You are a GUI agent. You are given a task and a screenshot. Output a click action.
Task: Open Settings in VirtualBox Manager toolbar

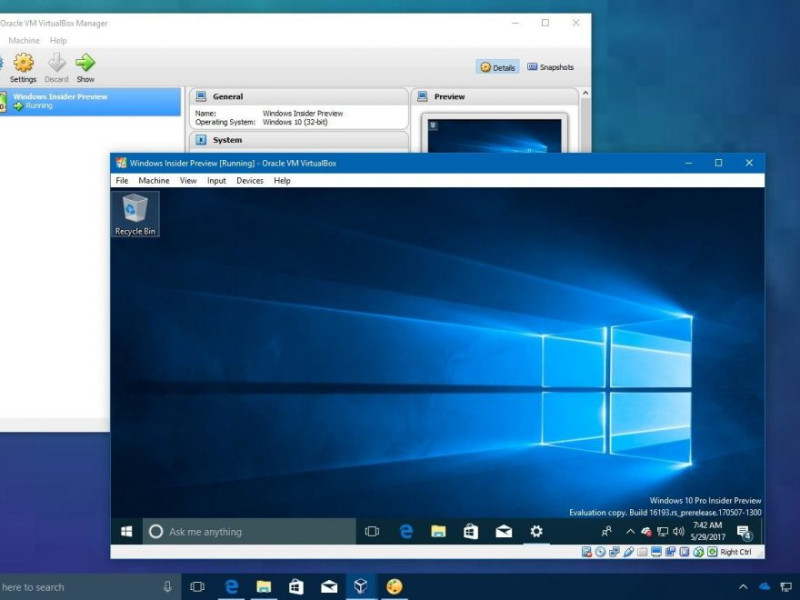[x=23, y=68]
